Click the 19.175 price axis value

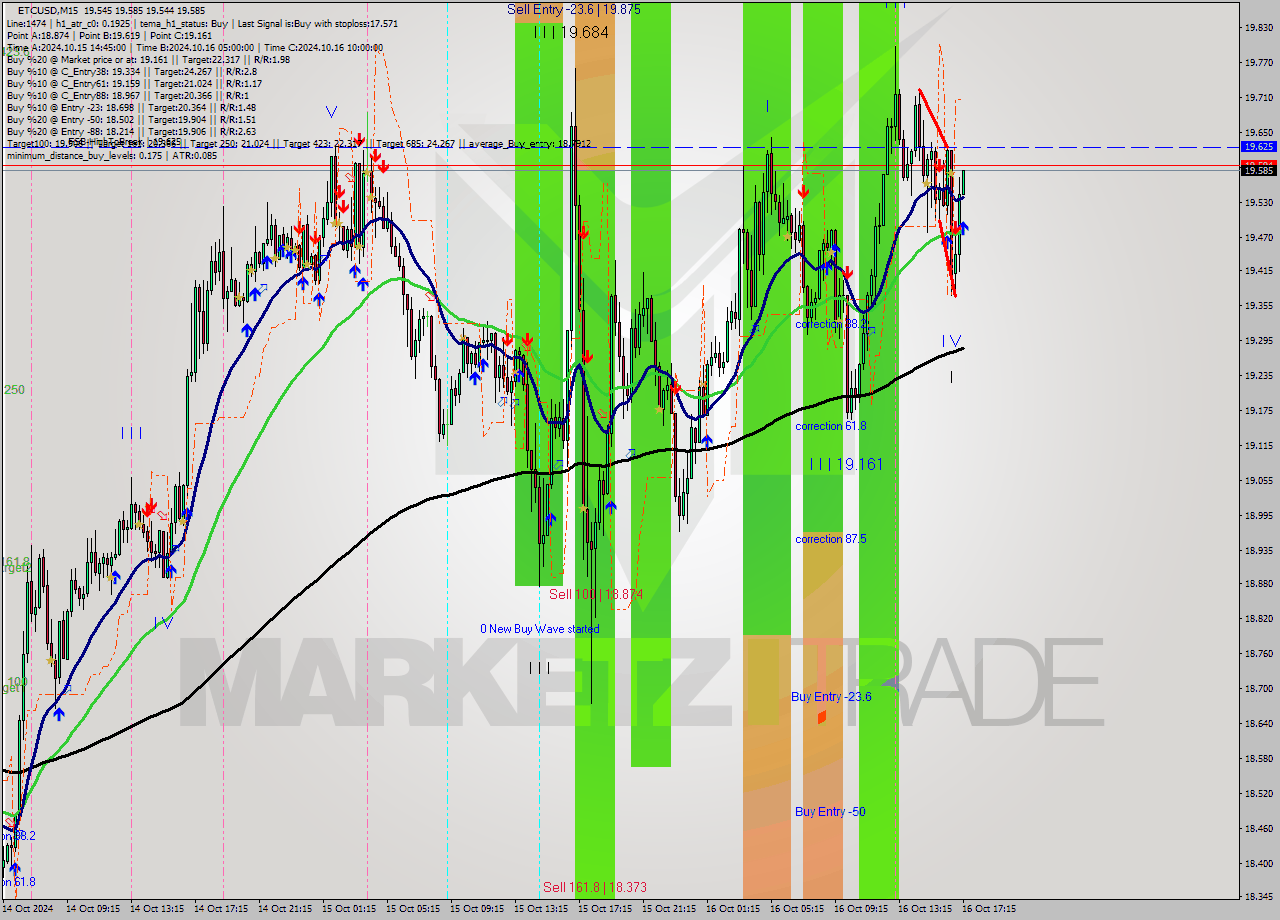pyautogui.click(x=1258, y=410)
